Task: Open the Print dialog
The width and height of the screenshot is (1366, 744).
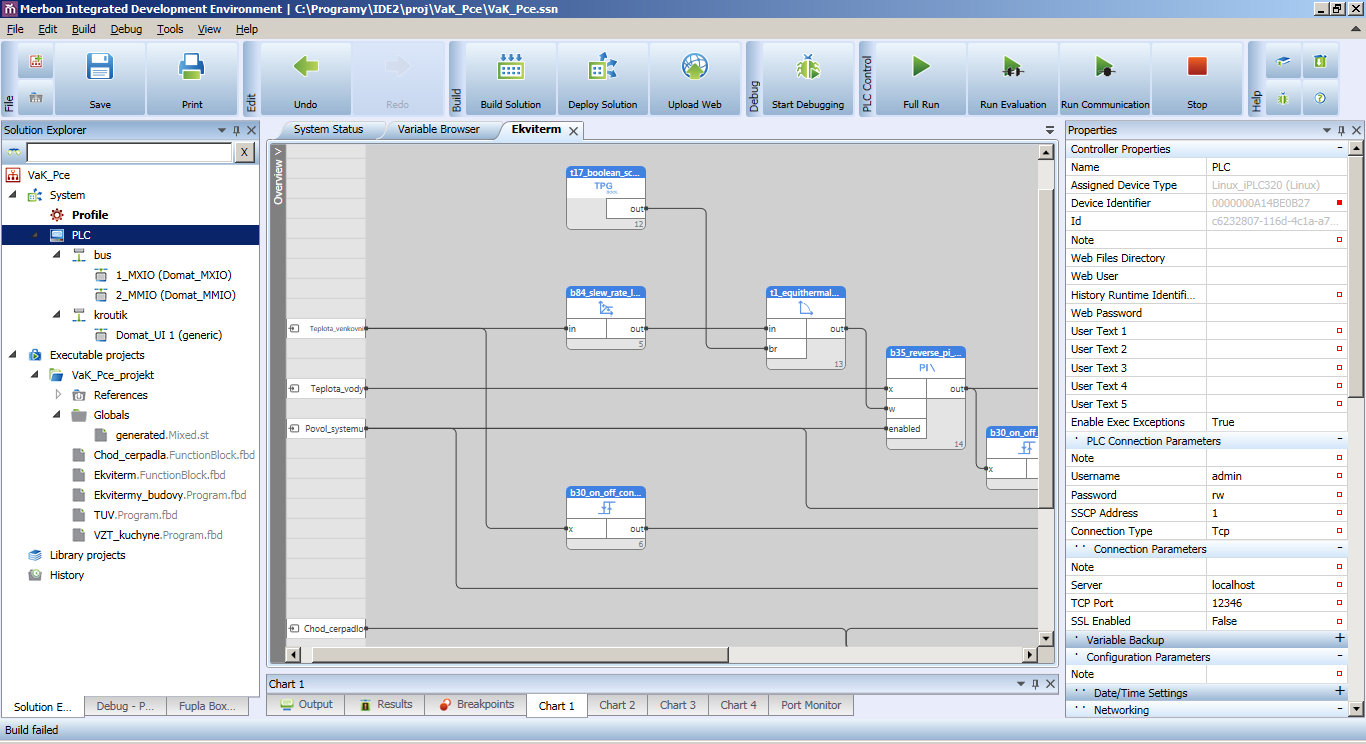Action: click(x=193, y=78)
